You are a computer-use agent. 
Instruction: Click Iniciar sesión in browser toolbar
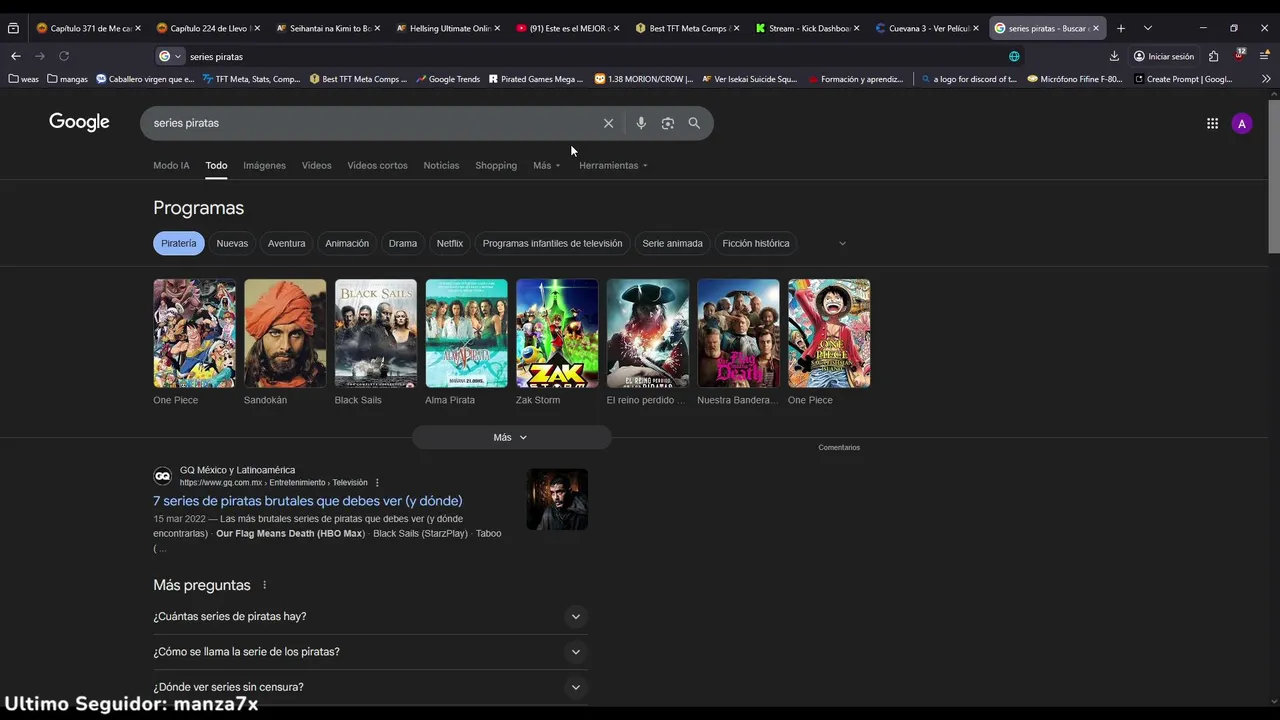click(x=1163, y=56)
